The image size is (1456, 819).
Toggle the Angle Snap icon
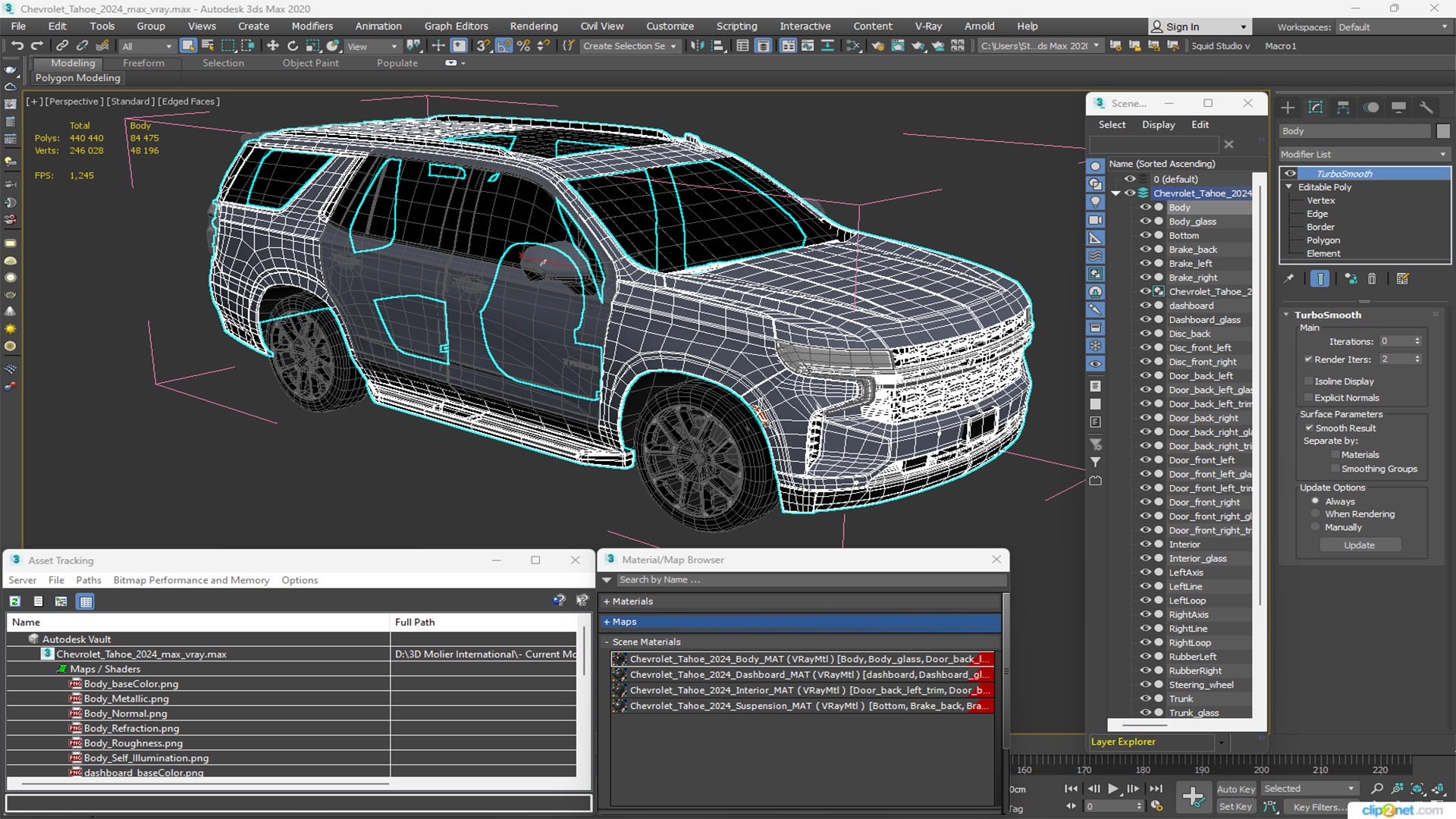coord(504,46)
